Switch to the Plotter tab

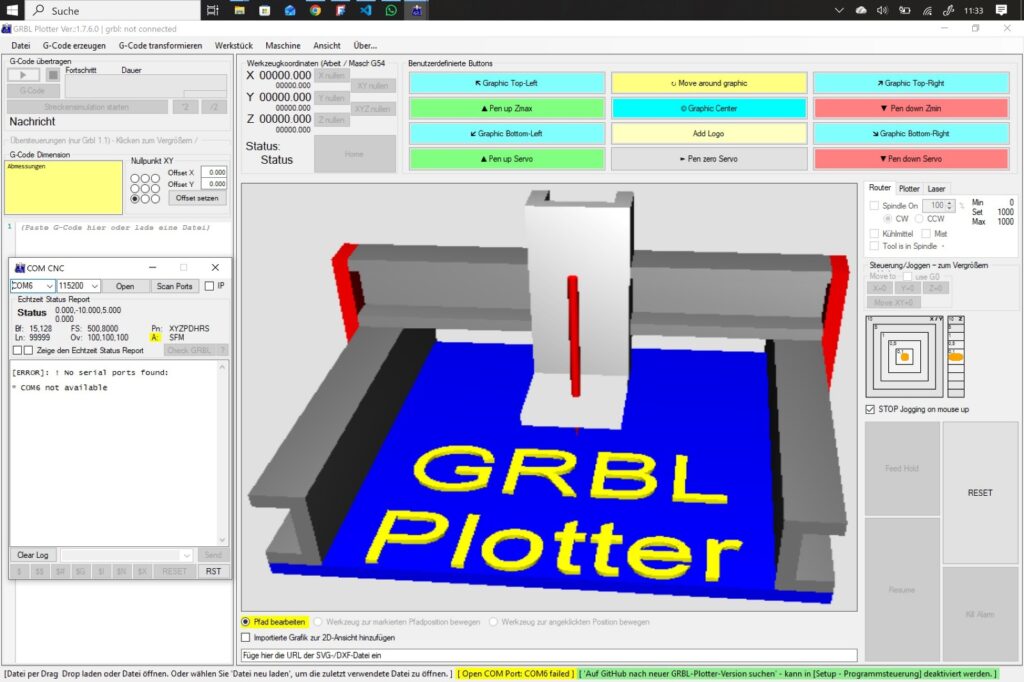(x=909, y=188)
